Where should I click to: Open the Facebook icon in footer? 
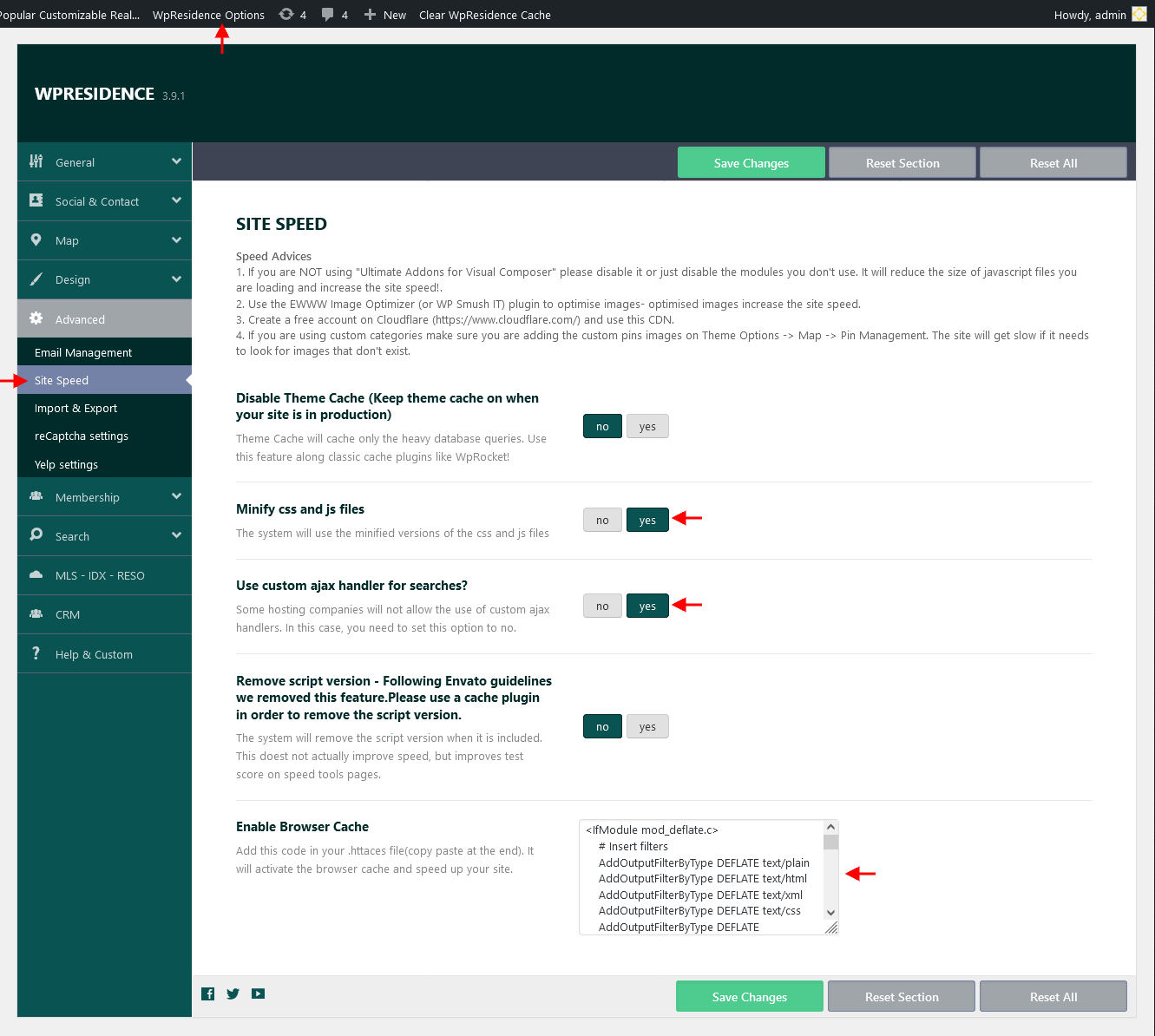(208, 994)
